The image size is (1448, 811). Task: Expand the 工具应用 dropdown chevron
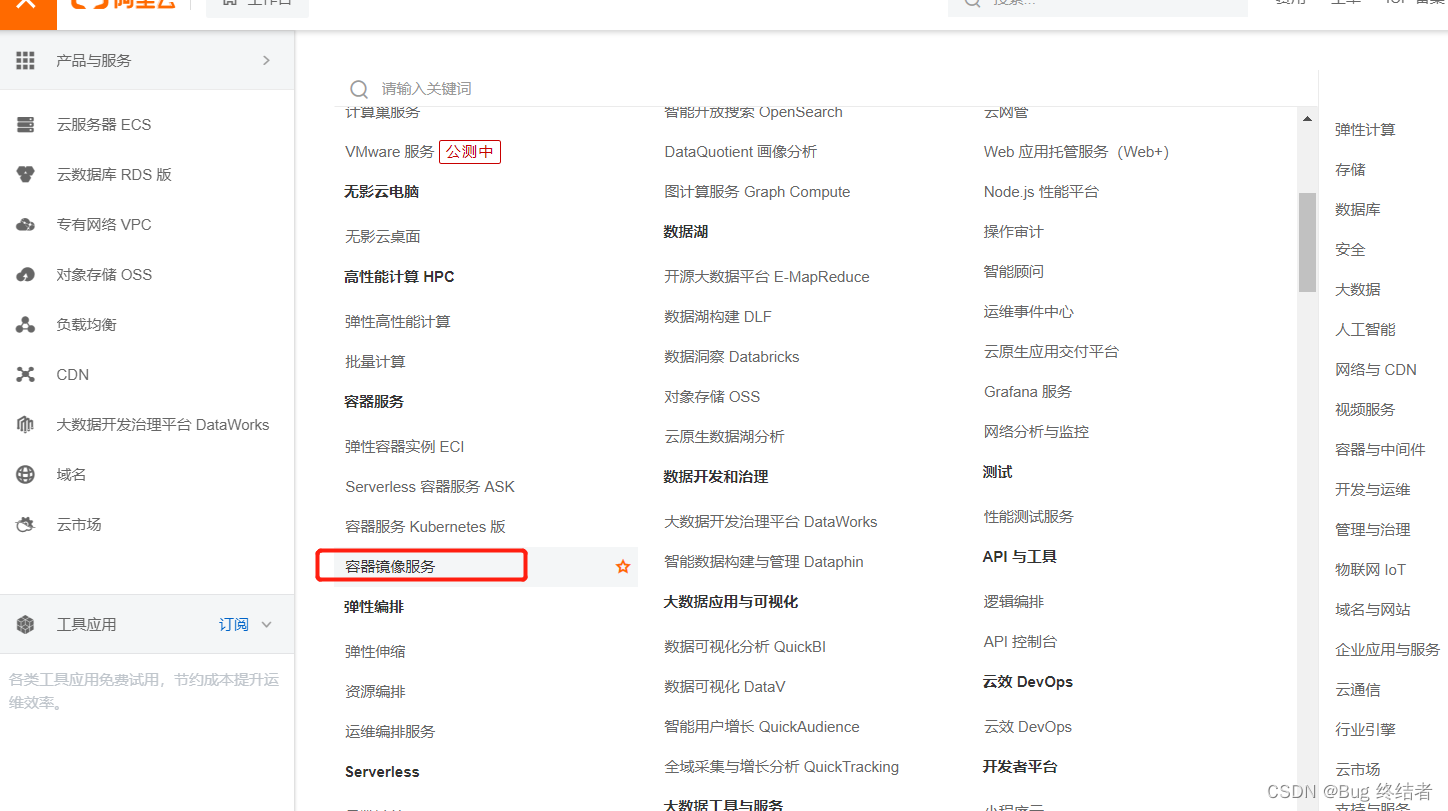[266, 625]
